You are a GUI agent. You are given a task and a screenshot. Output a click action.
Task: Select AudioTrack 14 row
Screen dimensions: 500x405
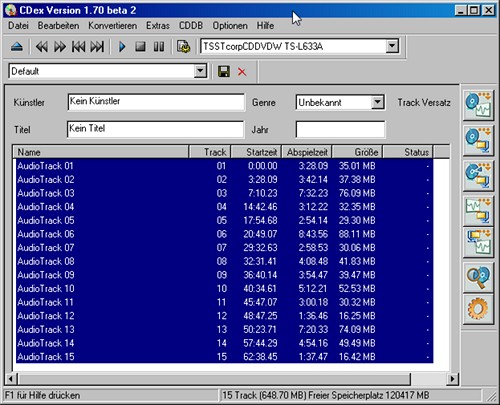coord(224,343)
